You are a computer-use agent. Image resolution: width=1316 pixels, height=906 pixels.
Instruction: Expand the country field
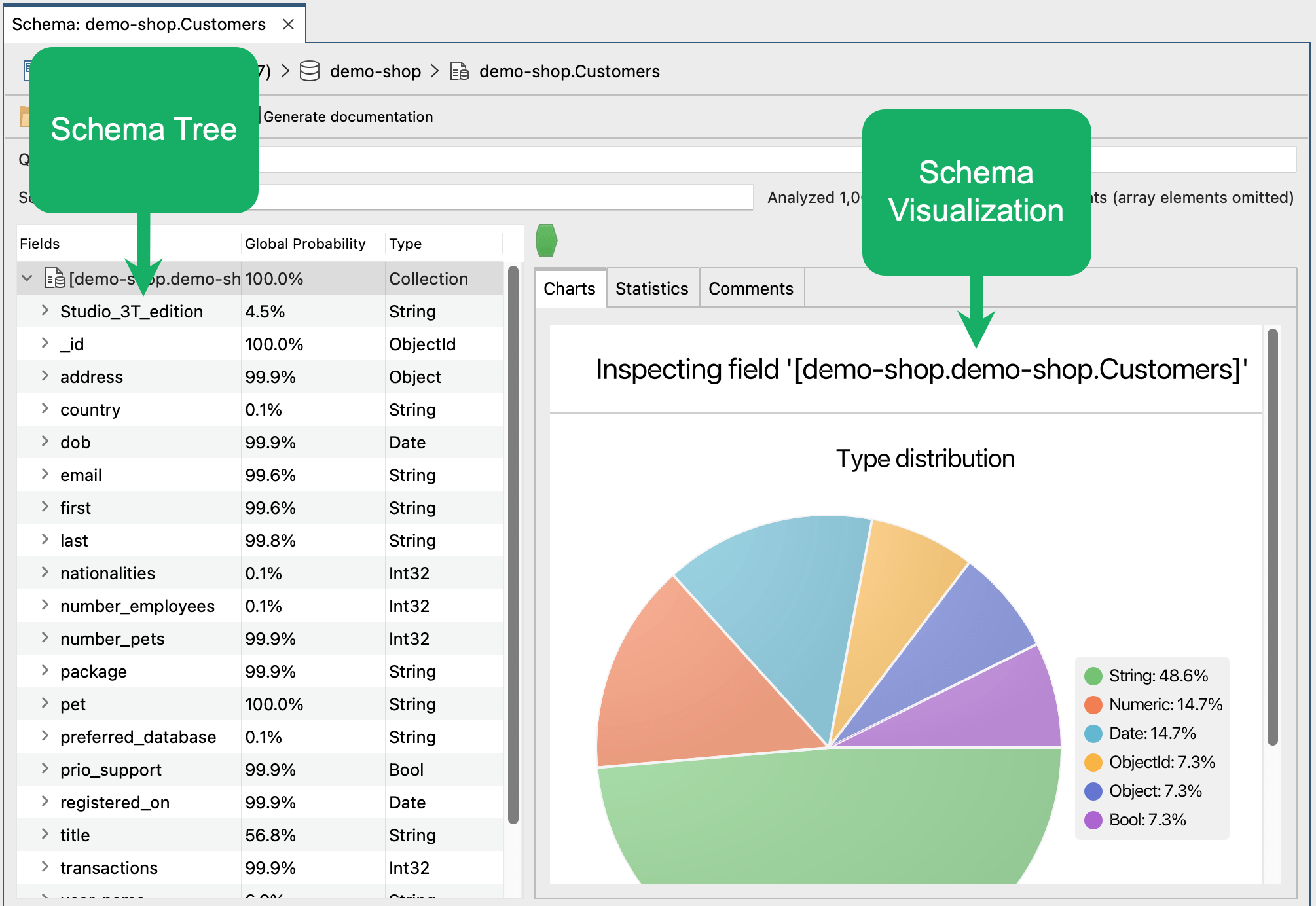click(45, 408)
